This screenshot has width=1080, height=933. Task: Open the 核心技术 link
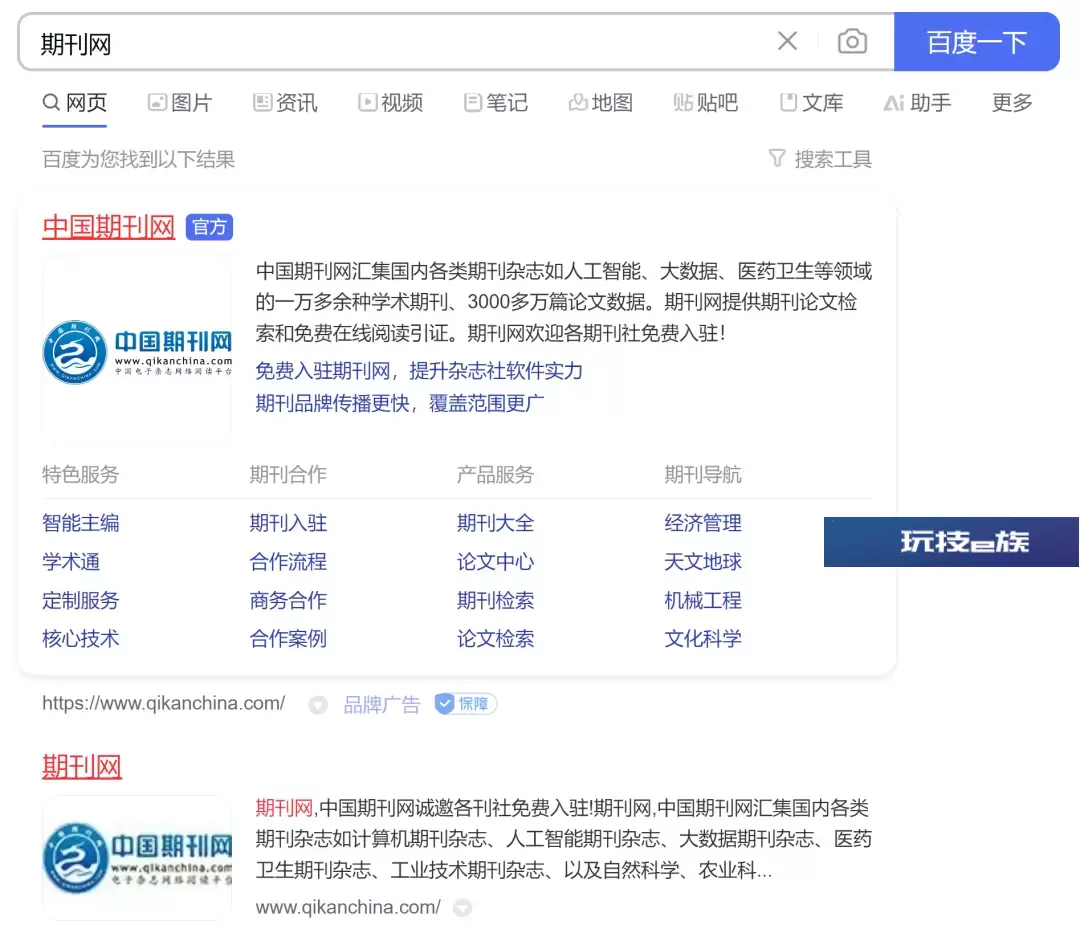click(81, 639)
